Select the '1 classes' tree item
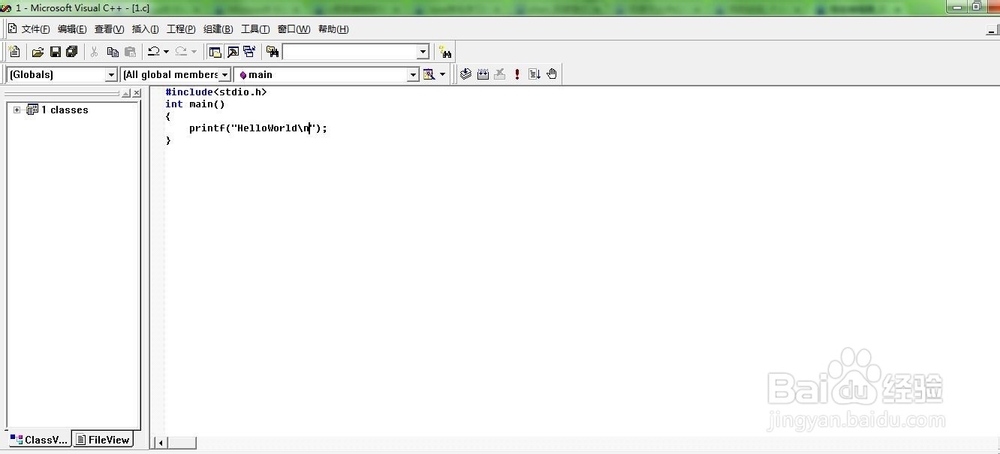Viewport: 1000px width, 454px height. (64, 110)
